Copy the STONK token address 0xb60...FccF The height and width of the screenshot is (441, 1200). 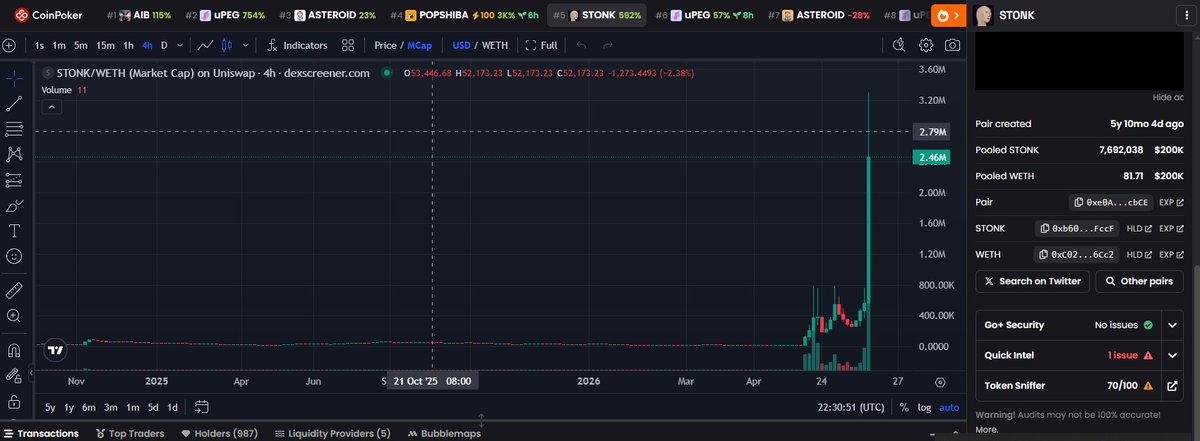[1077, 228]
